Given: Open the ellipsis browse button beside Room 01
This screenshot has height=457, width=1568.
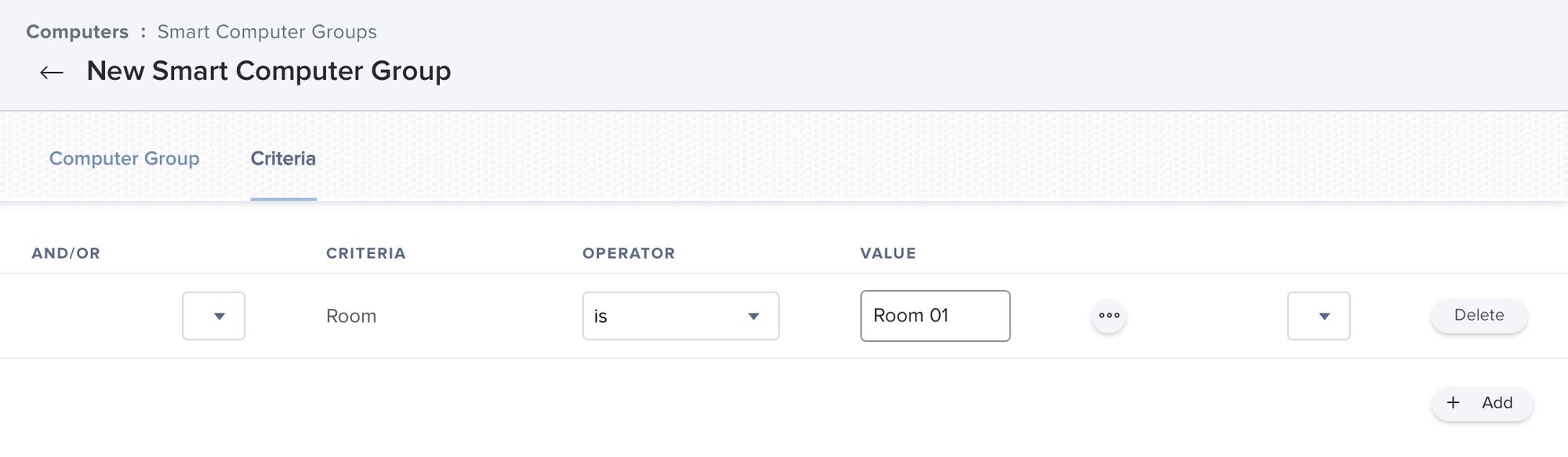Looking at the screenshot, I should 1109,316.
